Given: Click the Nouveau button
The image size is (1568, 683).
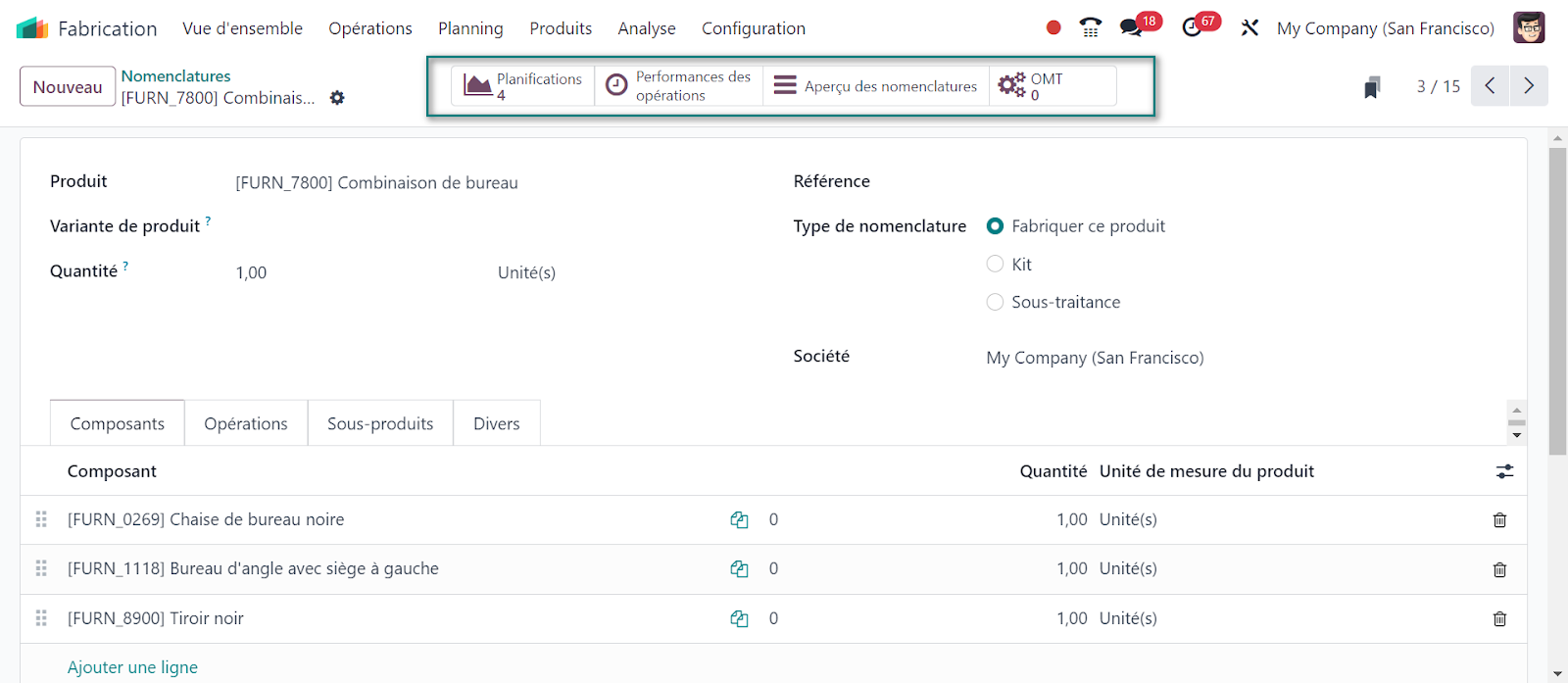Looking at the screenshot, I should coord(68,87).
